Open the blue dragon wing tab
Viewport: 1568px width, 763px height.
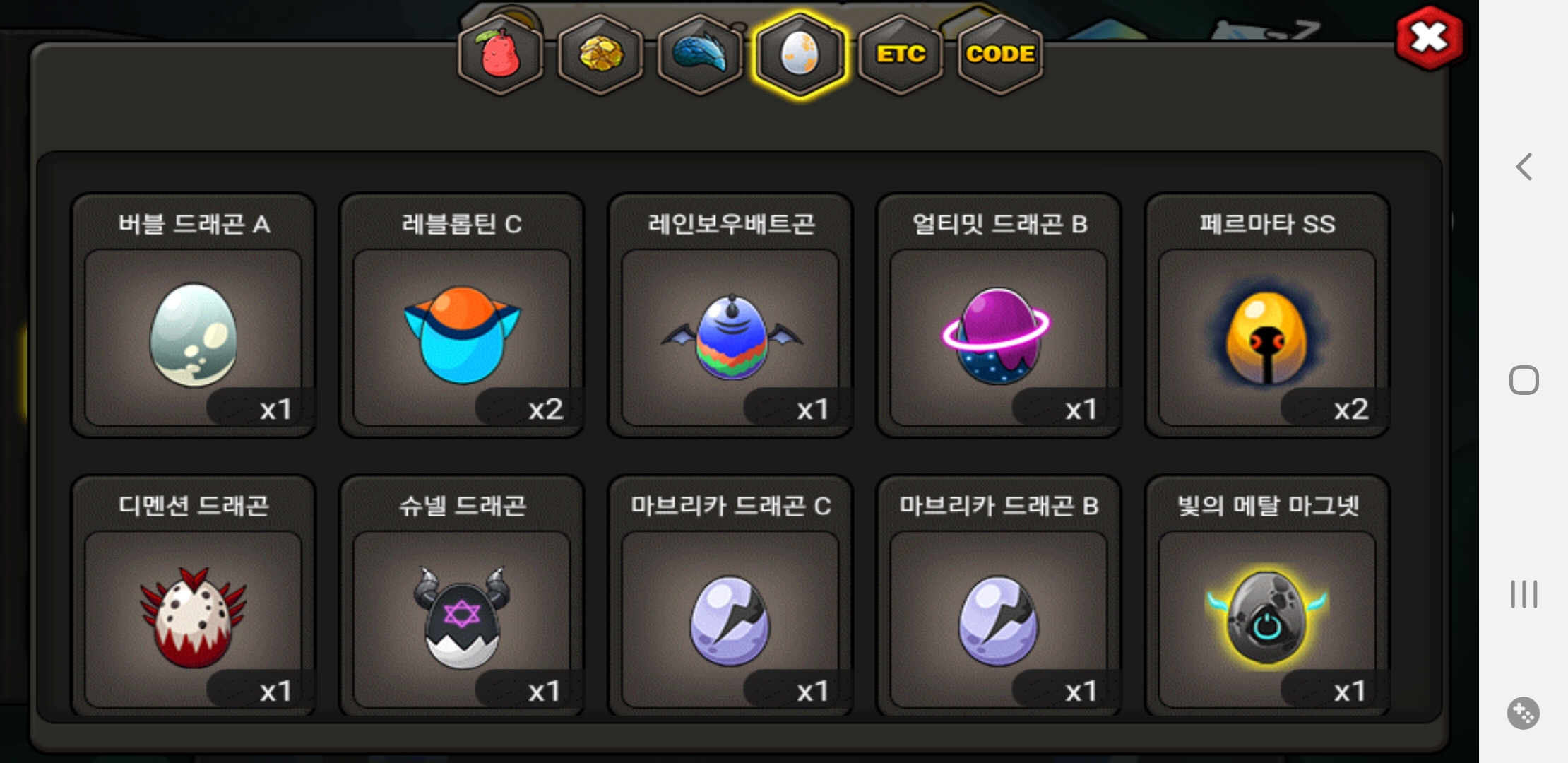700,55
